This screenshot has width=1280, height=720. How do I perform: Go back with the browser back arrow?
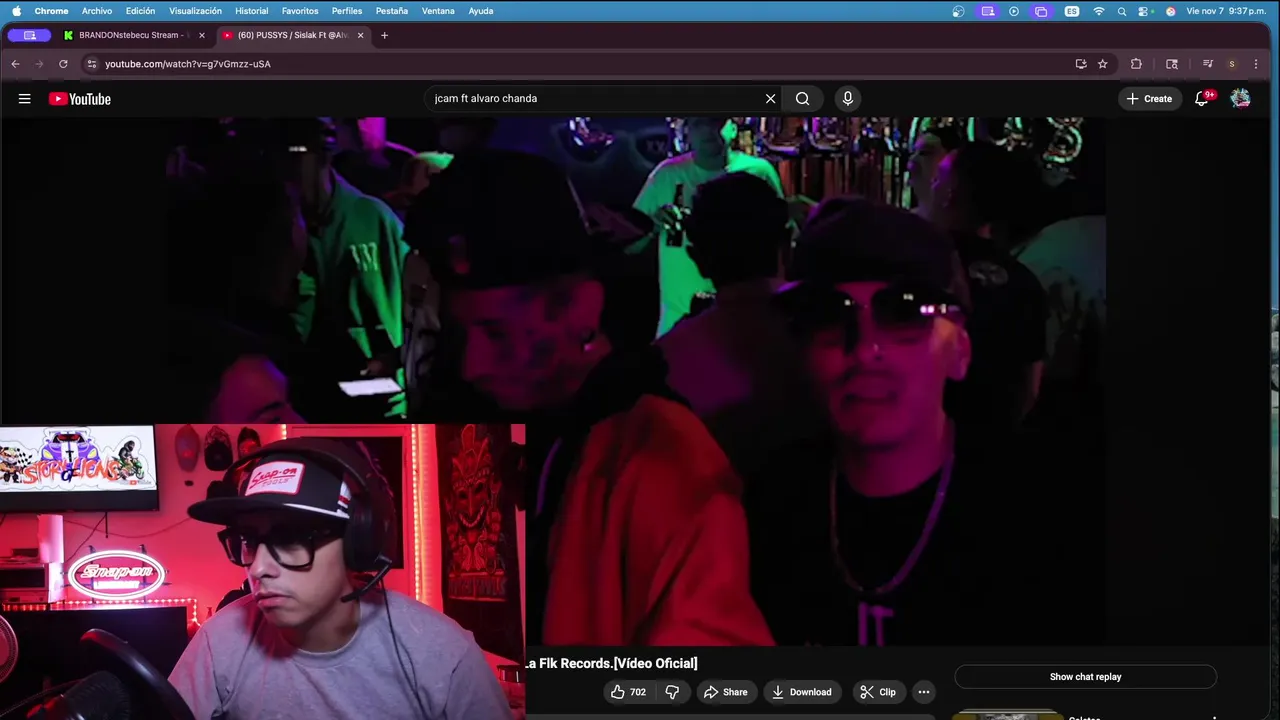pyautogui.click(x=15, y=64)
